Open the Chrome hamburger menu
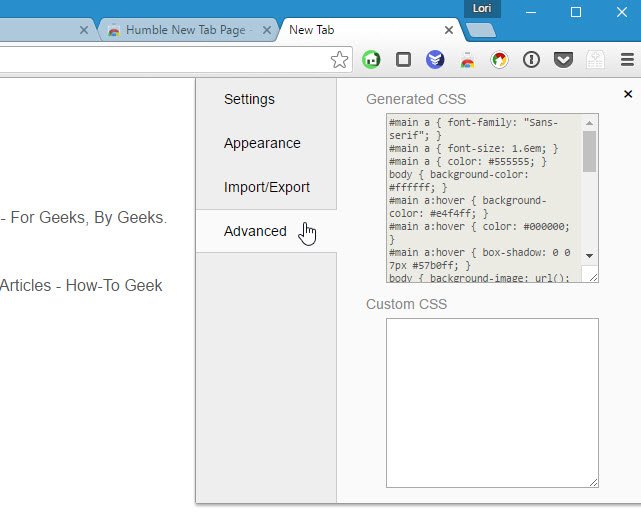This screenshot has width=641, height=515. point(627,60)
